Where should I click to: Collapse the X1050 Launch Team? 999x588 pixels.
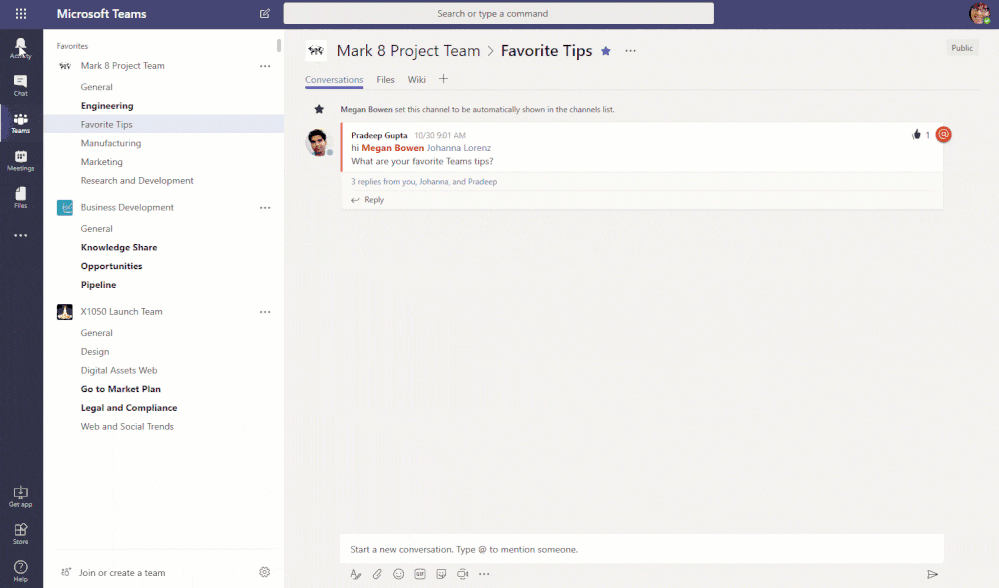(x=121, y=312)
